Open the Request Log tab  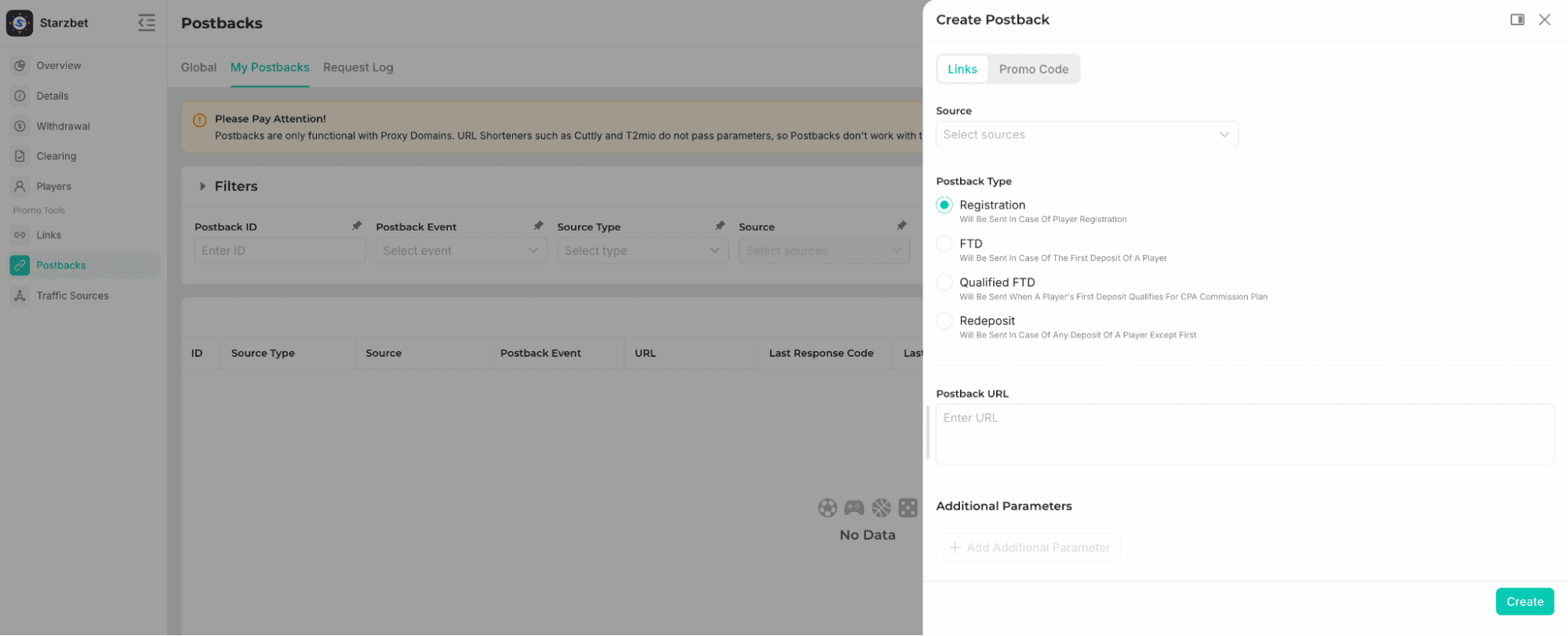click(358, 67)
